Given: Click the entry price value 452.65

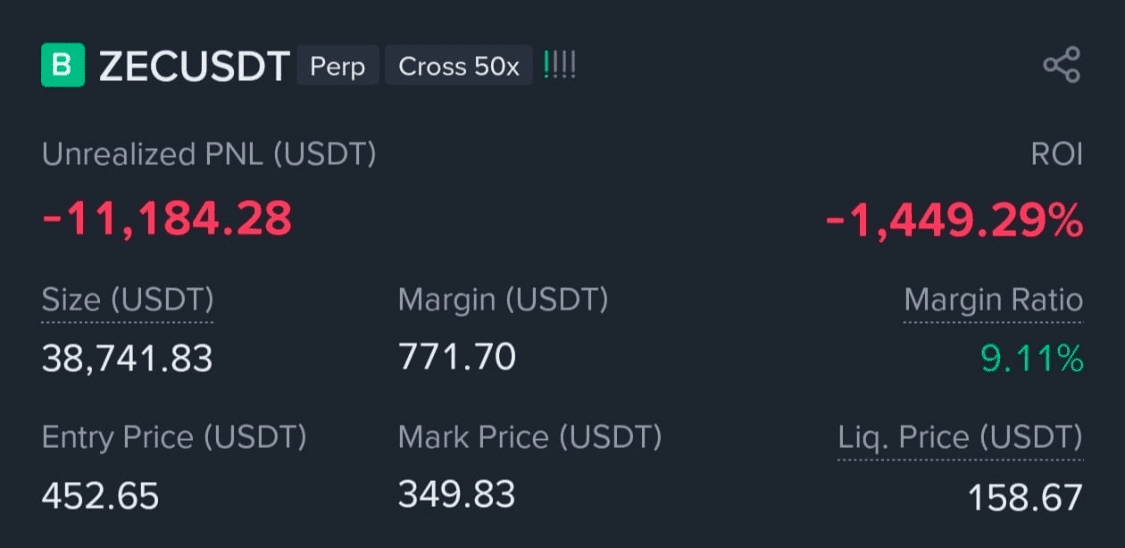Looking at the screenshot, I should click(x=100, y=495).
